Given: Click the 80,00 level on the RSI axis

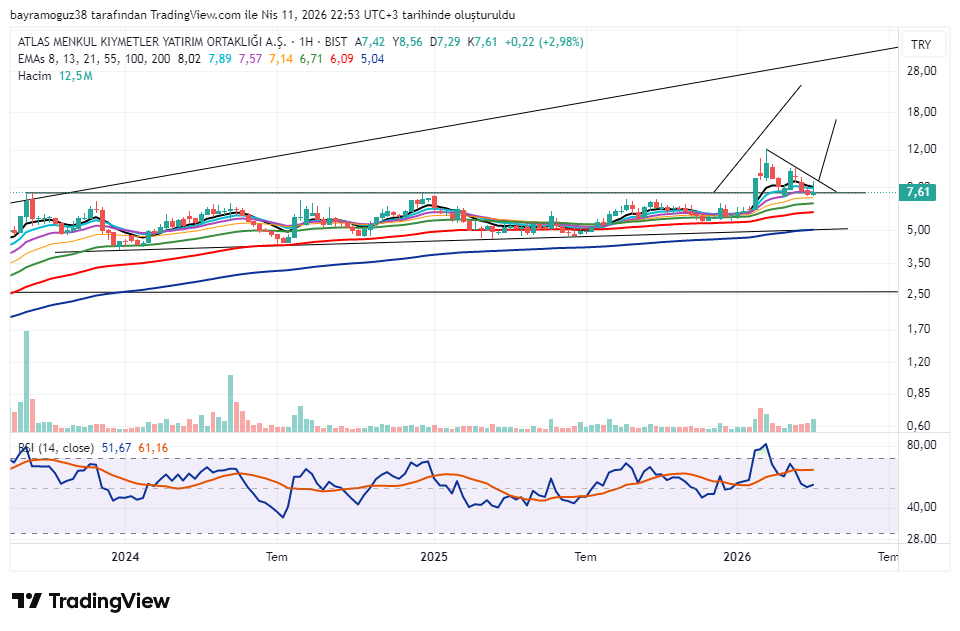Looking at the screenshot, I should pos(922,445).
